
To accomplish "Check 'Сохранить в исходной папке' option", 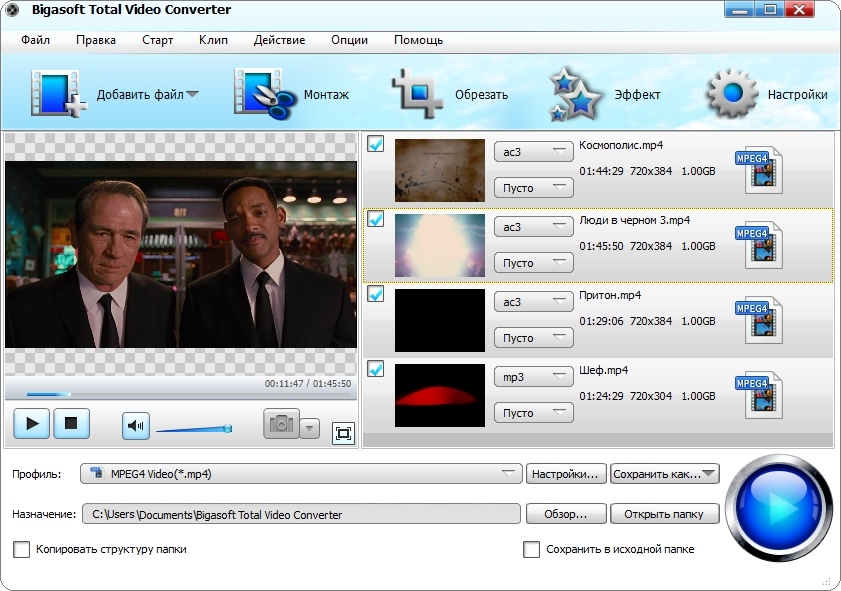I will tap(532, 549).
